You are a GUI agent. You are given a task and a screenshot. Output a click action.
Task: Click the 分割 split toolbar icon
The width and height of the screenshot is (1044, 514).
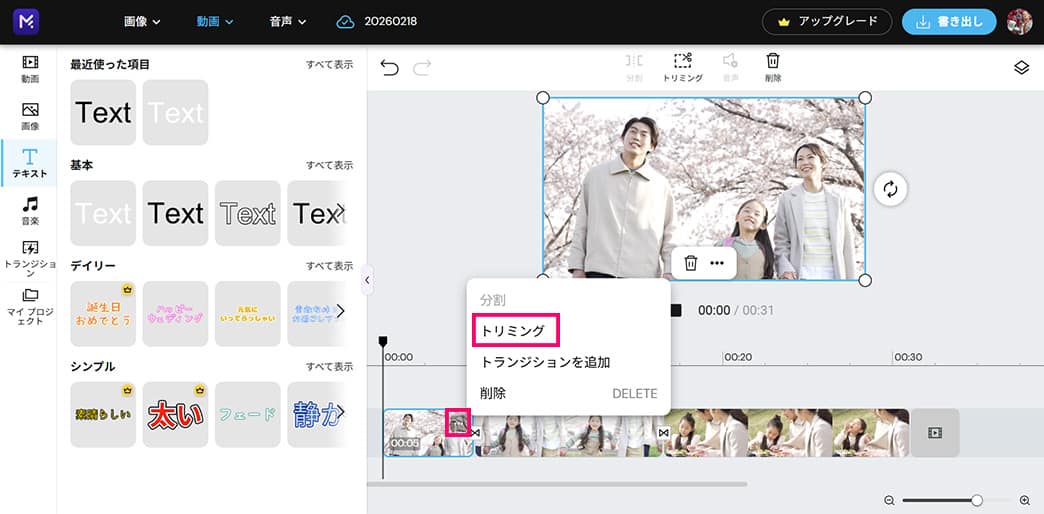pyautogui.click(x=634, y=67)
